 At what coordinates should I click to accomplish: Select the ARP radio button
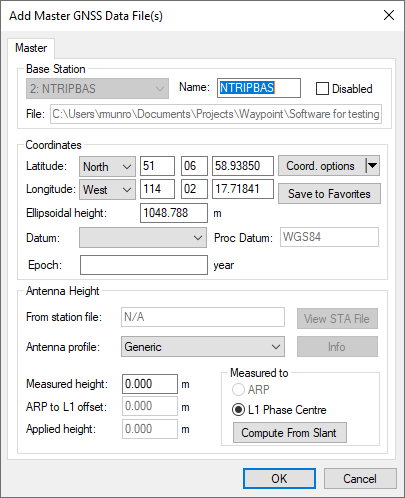click(238, 389)
